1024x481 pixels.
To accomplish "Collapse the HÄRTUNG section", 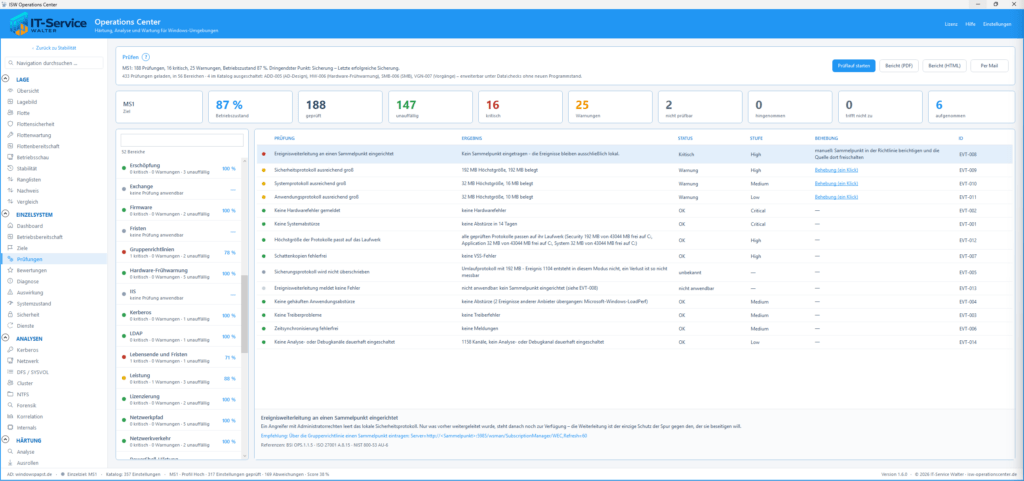I will (x=7, y=441).
